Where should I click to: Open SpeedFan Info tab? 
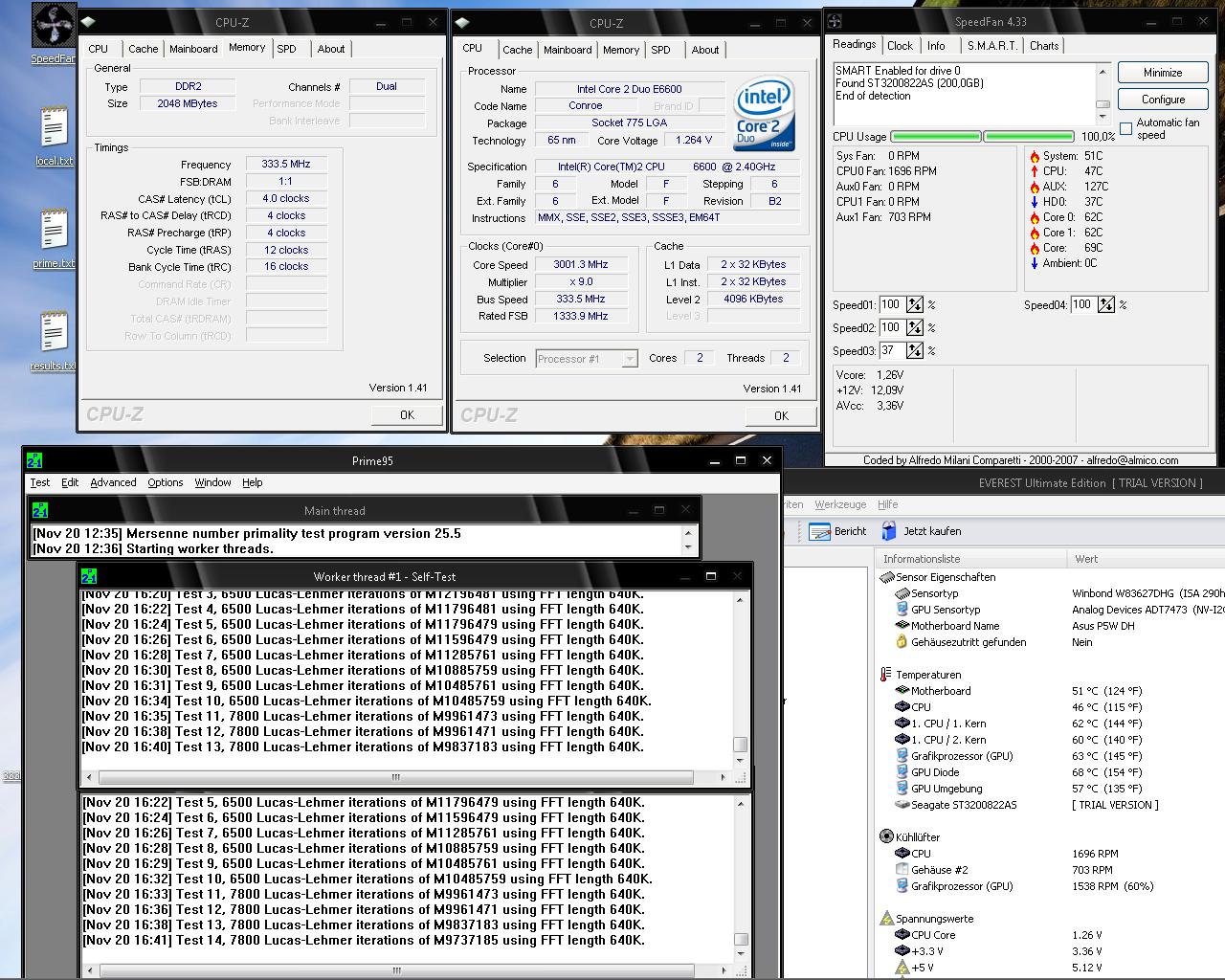tap(936, 46)
